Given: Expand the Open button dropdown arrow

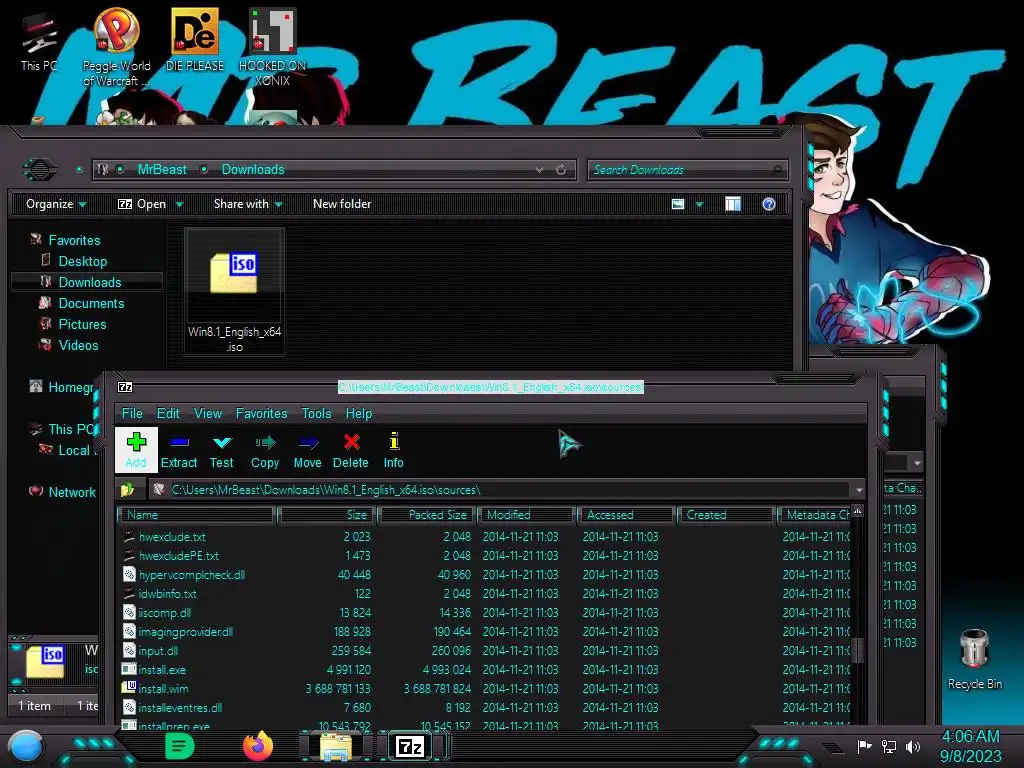Looking at the screenshot, I should click(179, 204).
